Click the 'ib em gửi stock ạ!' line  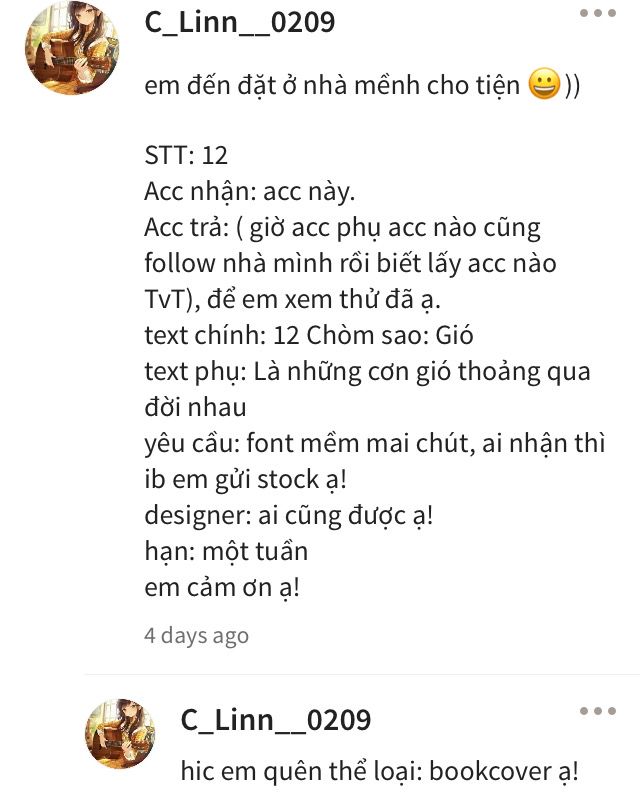tap(245, 480)
